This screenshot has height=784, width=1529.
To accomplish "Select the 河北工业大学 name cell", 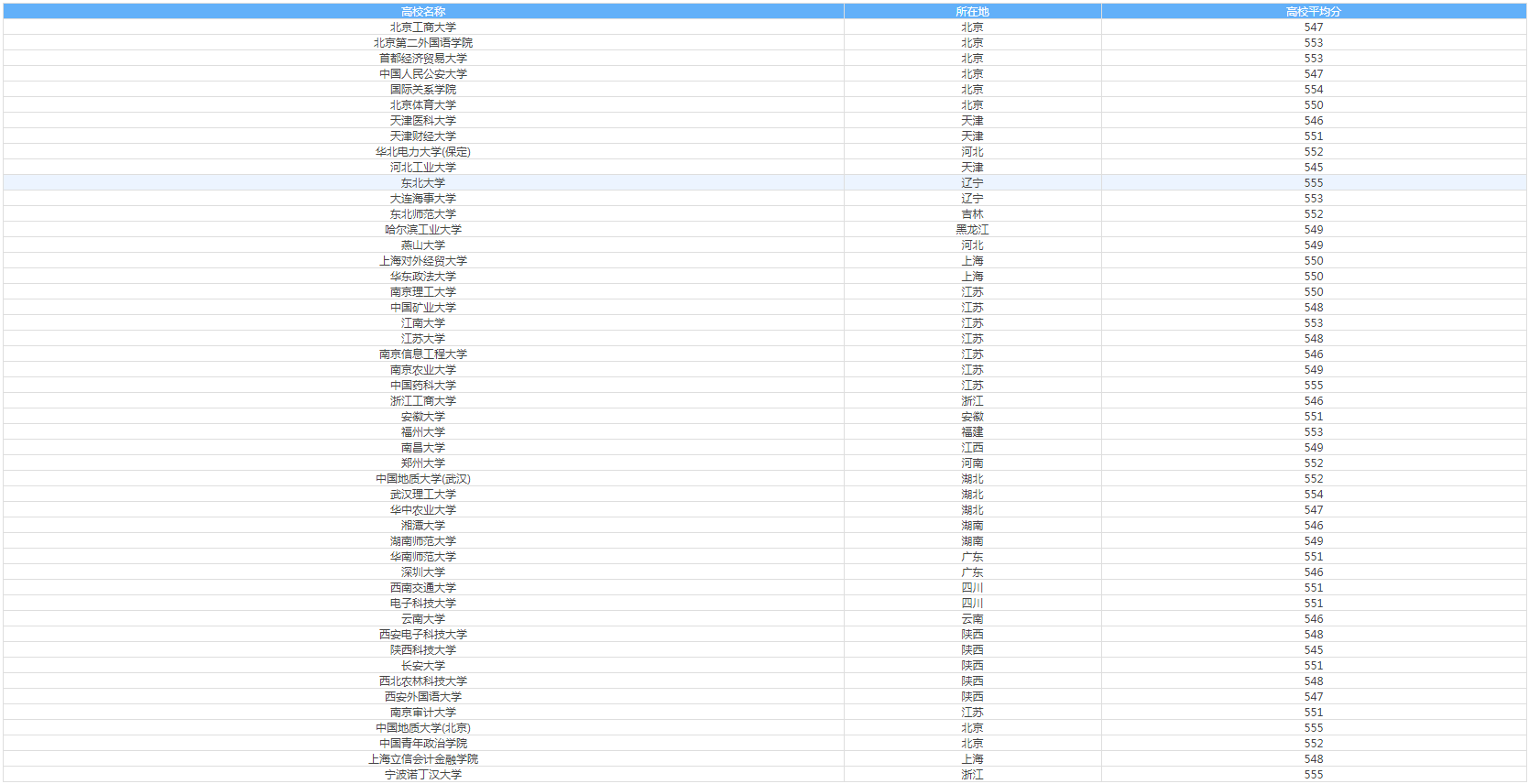I will point(423,168).
